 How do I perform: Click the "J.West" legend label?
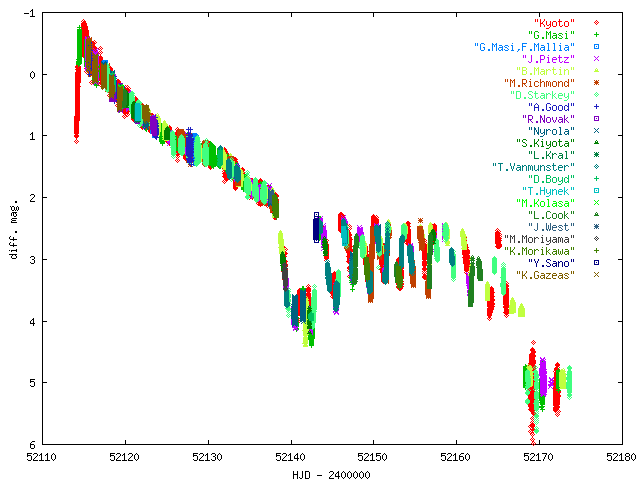click(551, 227)
